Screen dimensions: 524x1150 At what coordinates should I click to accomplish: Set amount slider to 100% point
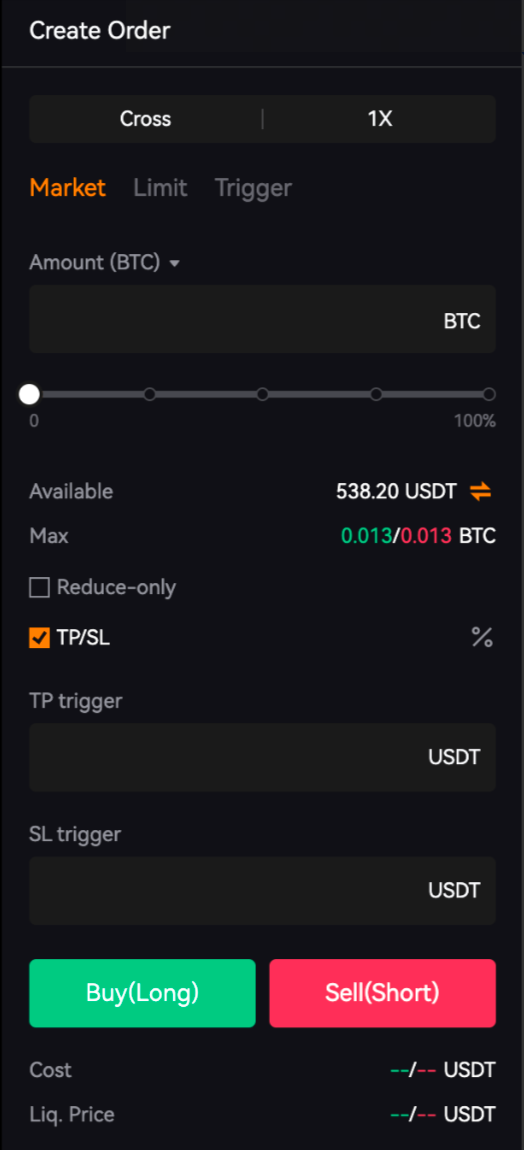coord(490,395)
